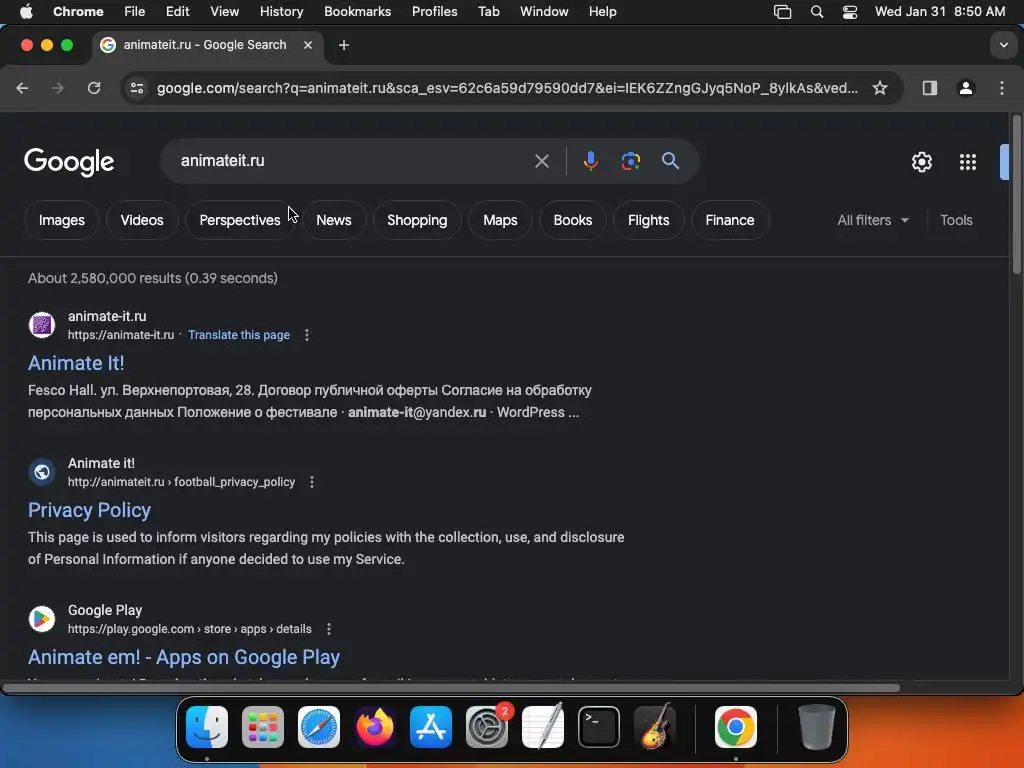Click the magnifier search button
The width and height of the screenshot is (1024, 768).
click(x=670, y=161)
